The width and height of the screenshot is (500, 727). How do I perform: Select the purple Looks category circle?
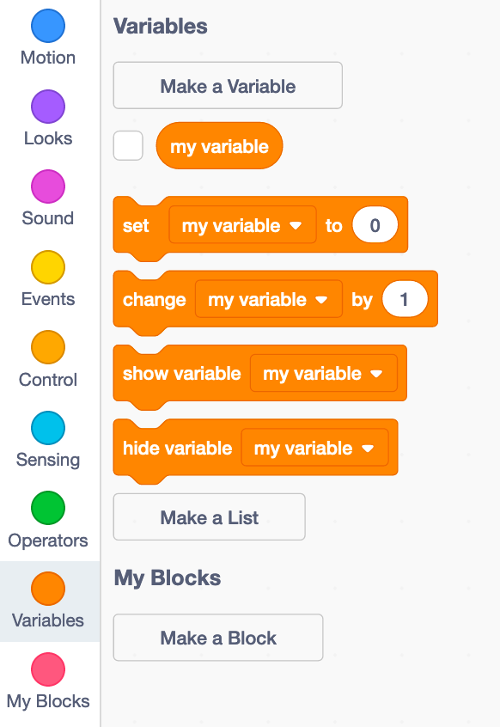48,107
